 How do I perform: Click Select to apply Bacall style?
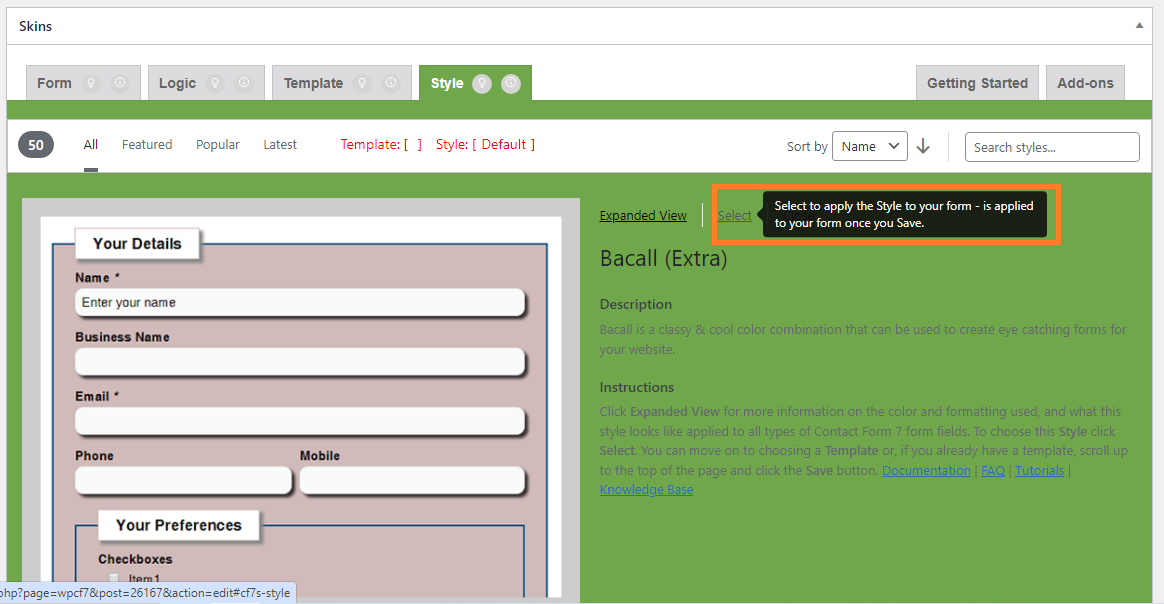[x=734, y=215]
